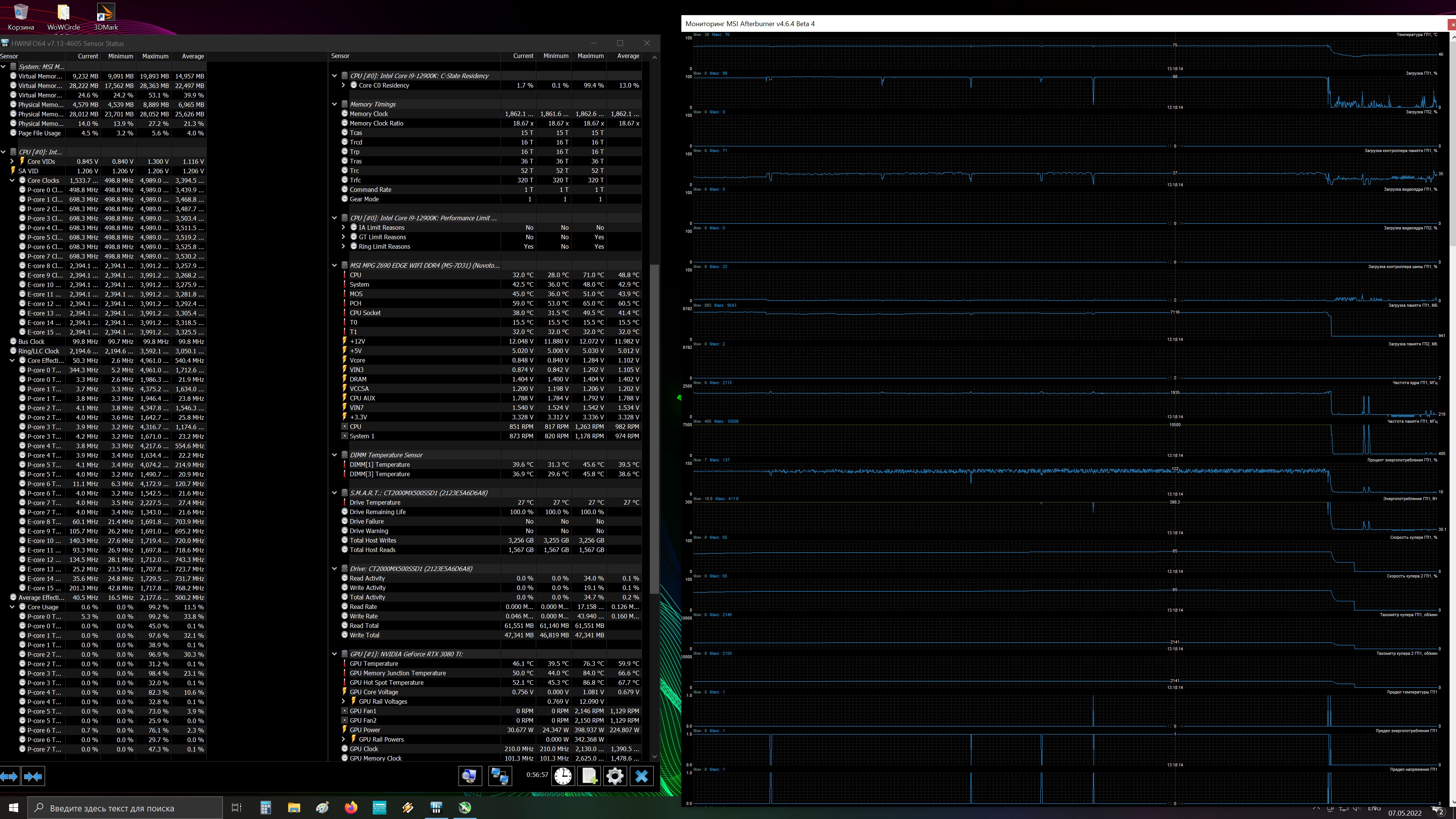1456x819 pixels.
Task: Expand the Core VIDs row
Action: tap(13, 162)
